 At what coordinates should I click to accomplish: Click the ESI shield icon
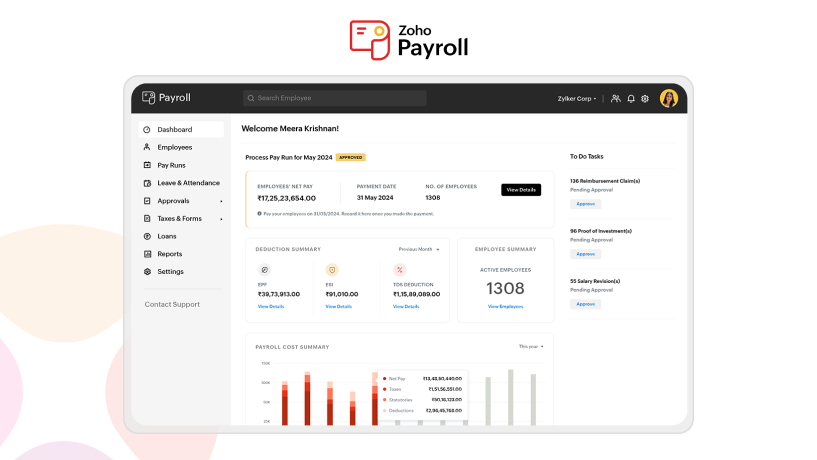(332, 270)
